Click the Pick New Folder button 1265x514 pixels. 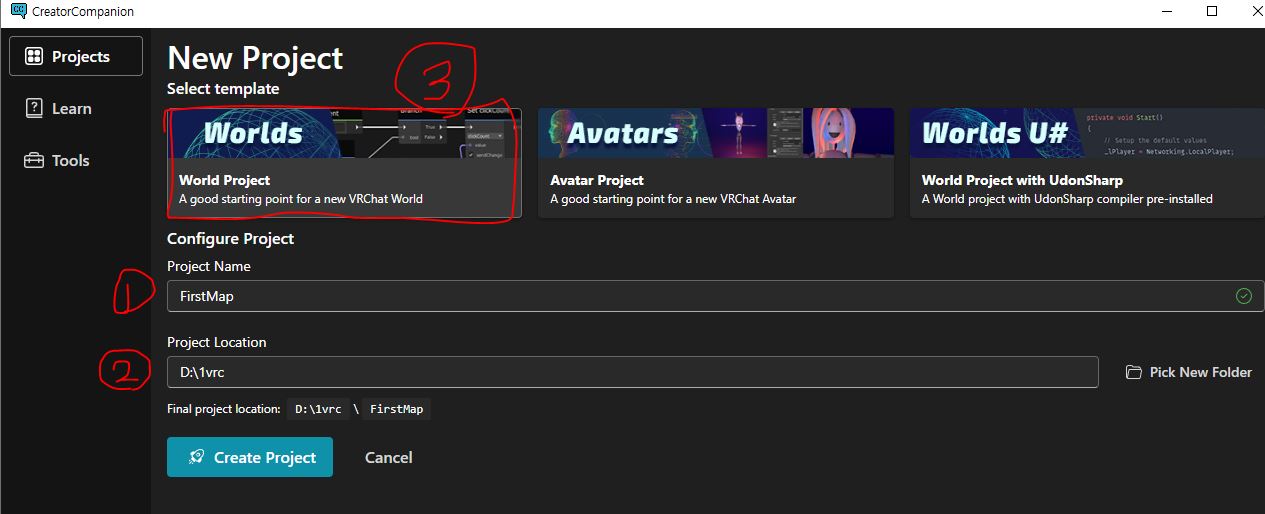(x=1188, y=372)
